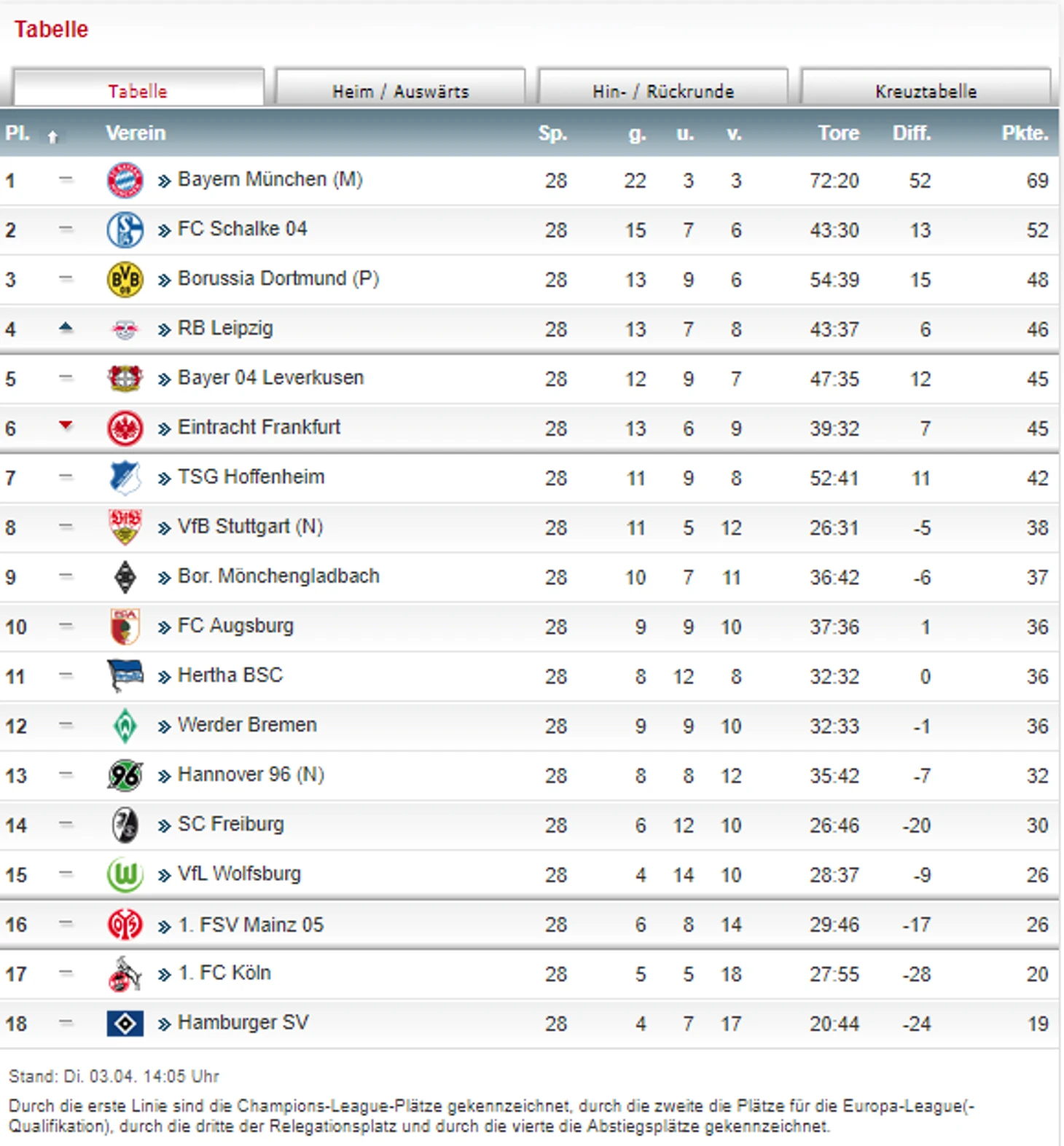Click the Eintracht Frankfurt eagle crest
Image resolution: width=1064 pixels, height=1146 pixels.
coord(125,428)
